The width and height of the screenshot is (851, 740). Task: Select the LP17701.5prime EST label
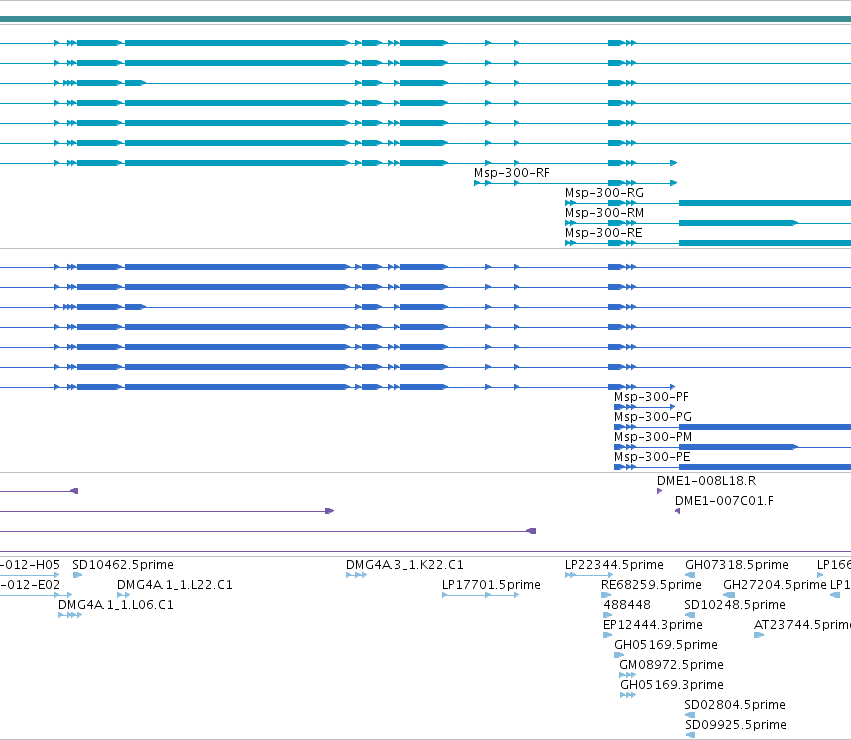click(x=491, y=585)
